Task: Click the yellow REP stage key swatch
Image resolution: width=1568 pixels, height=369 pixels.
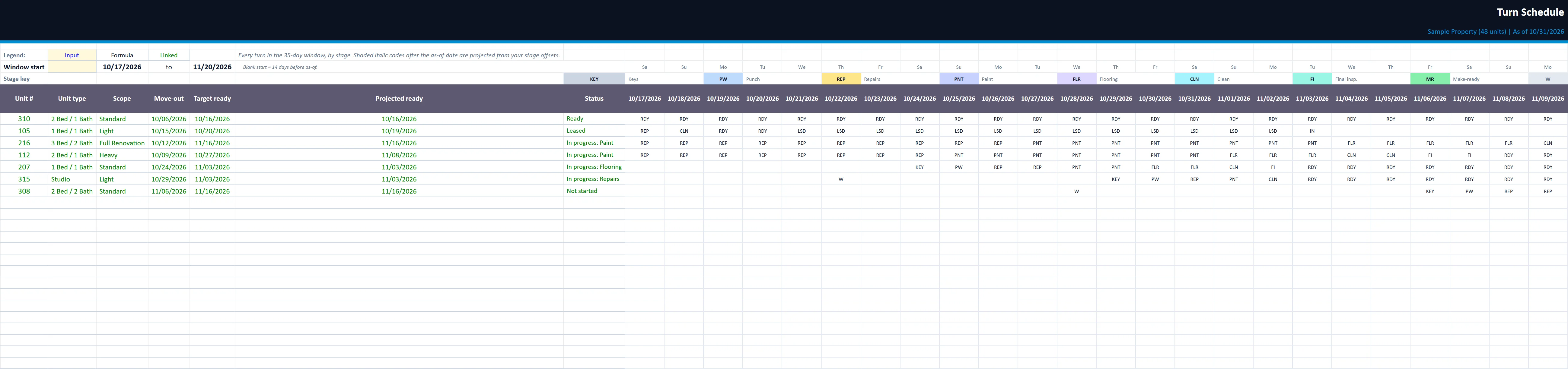Action: pyautogui.click(x=841, y=79)
